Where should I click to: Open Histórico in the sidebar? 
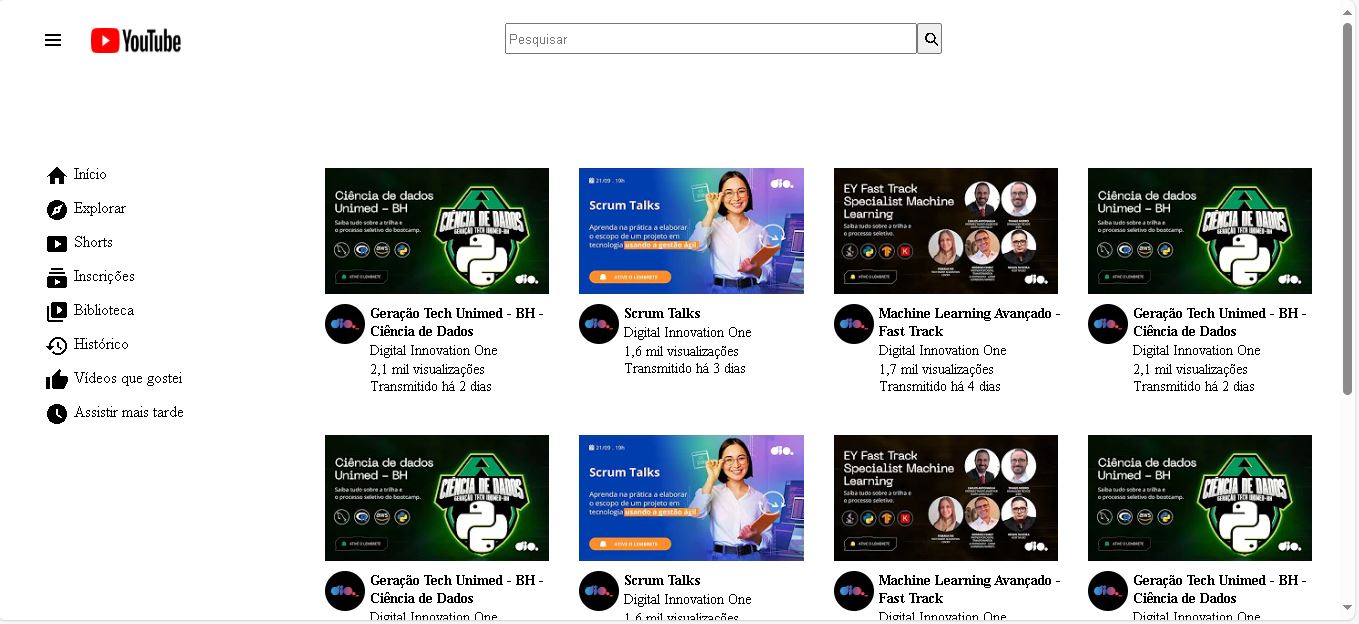101,345
